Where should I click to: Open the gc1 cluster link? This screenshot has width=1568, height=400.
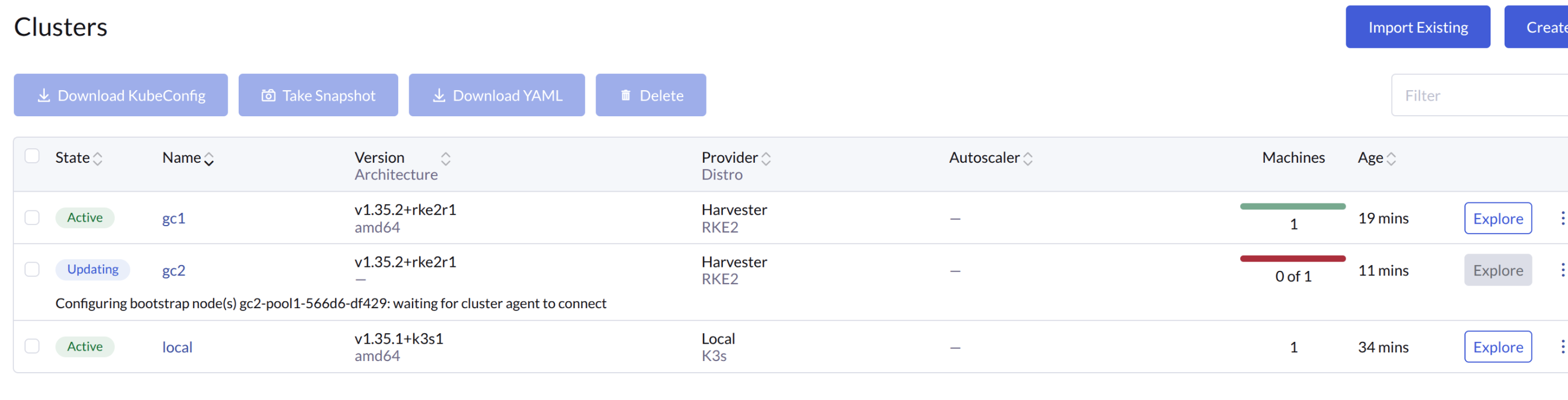173,218
